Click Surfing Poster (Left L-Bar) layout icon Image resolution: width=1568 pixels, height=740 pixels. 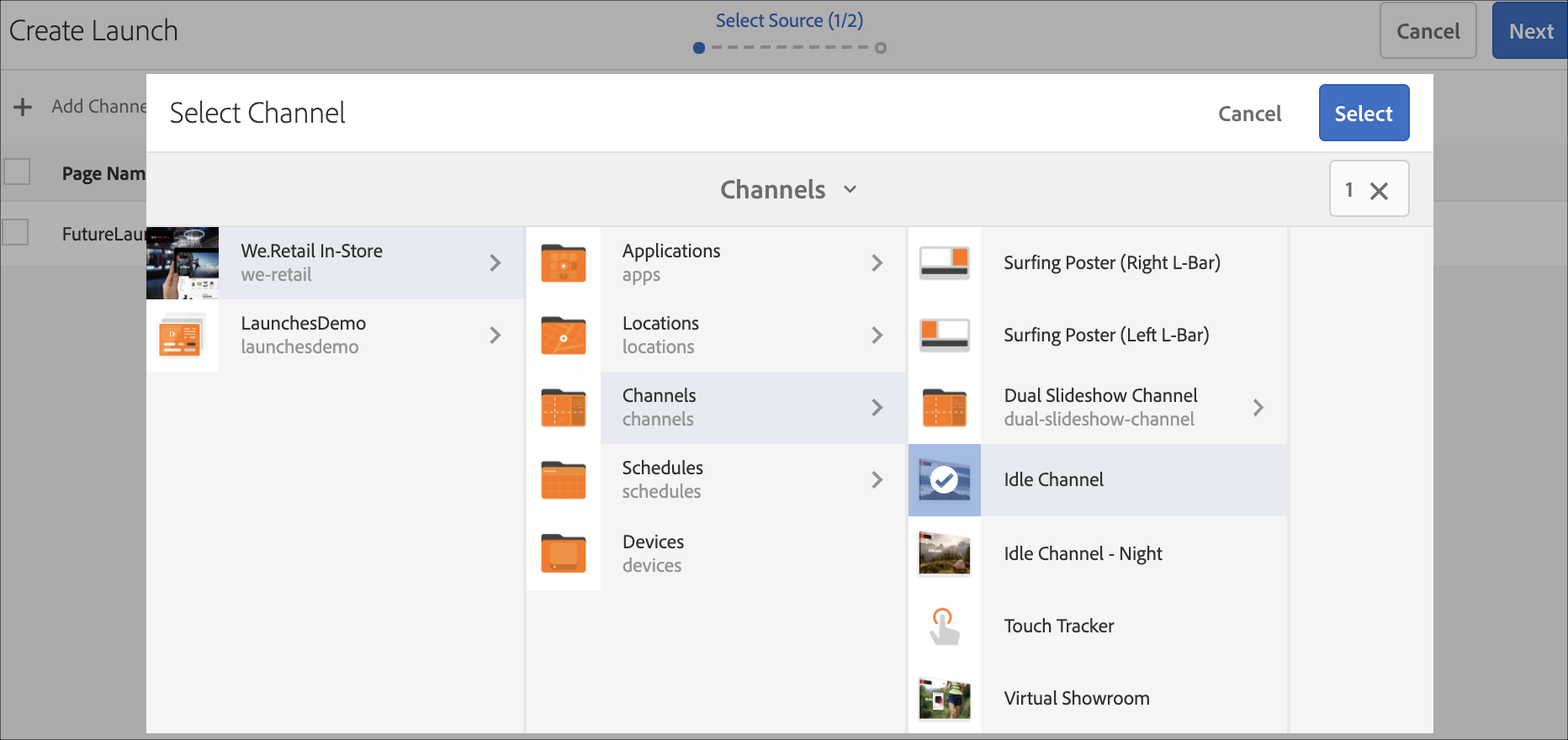[x=944, y=336]
